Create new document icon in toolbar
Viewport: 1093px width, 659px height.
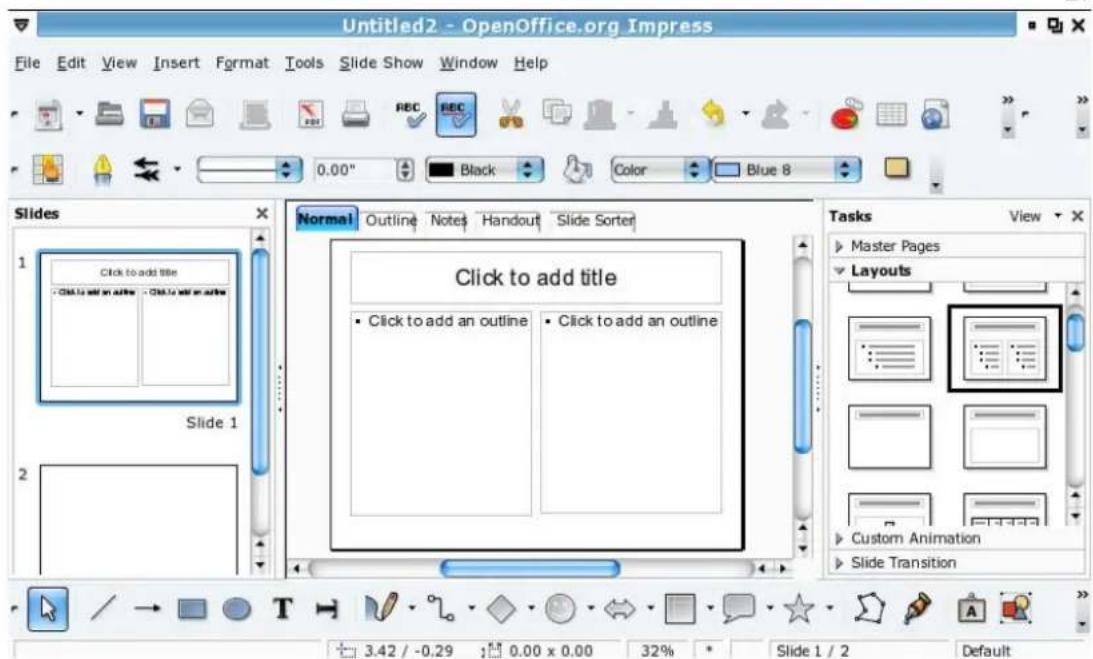49,114
